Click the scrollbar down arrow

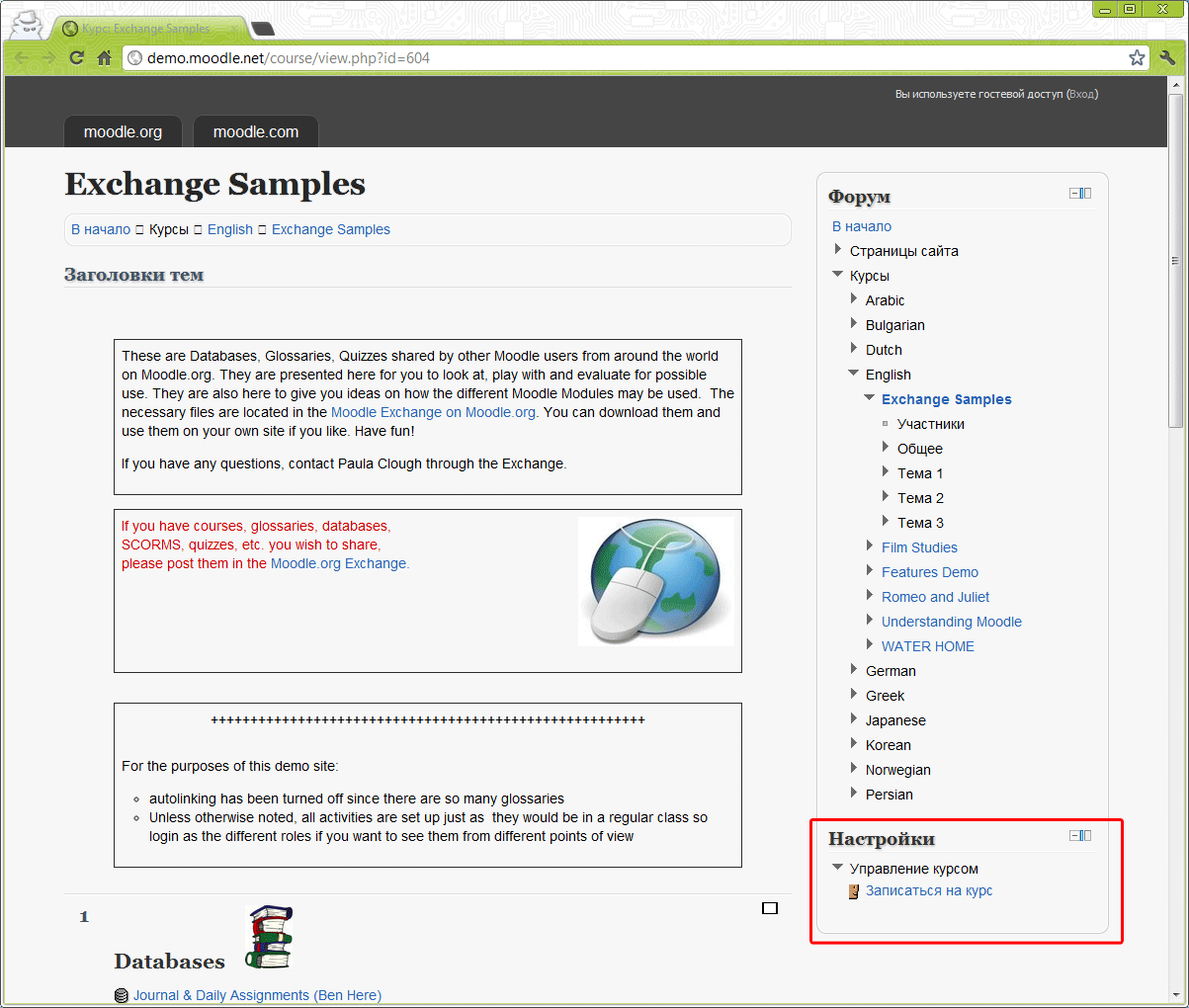pos(1175,994)
